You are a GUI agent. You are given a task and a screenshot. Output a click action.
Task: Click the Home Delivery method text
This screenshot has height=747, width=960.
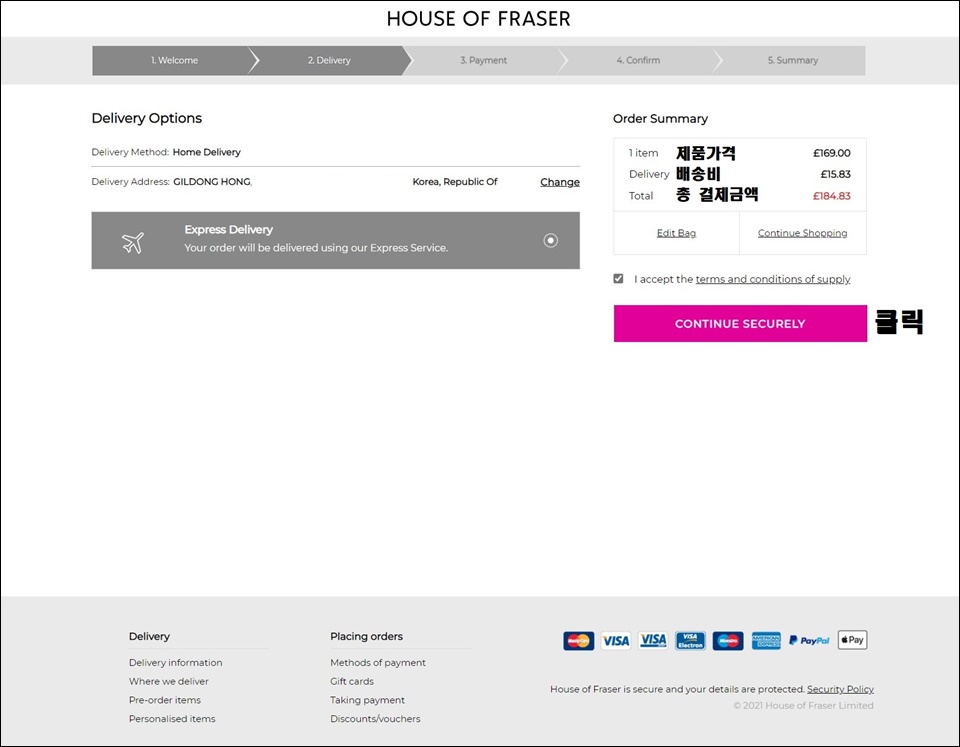pos(206,152)
